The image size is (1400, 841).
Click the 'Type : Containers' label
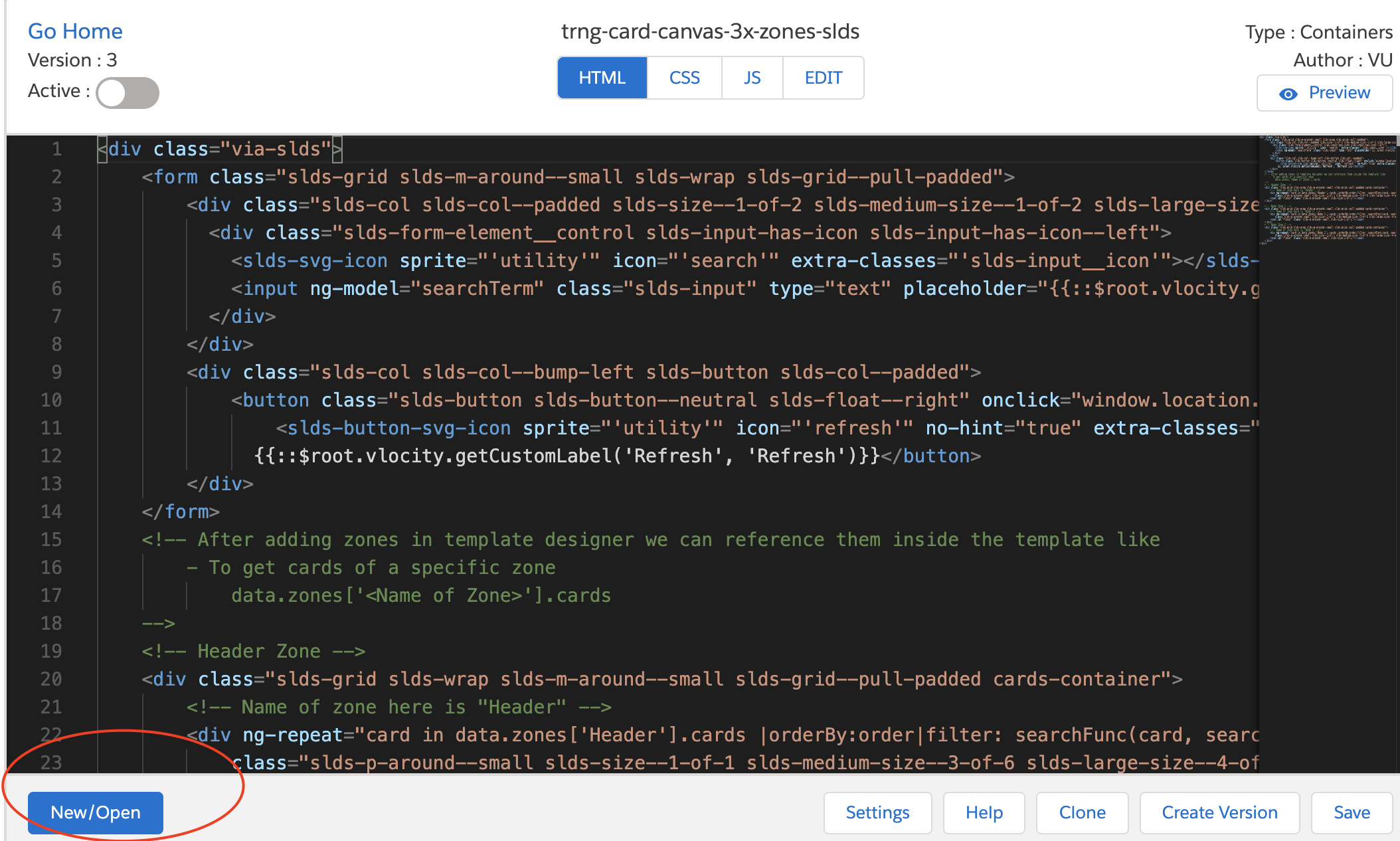pyautogui.click(x=1319, y=32)
